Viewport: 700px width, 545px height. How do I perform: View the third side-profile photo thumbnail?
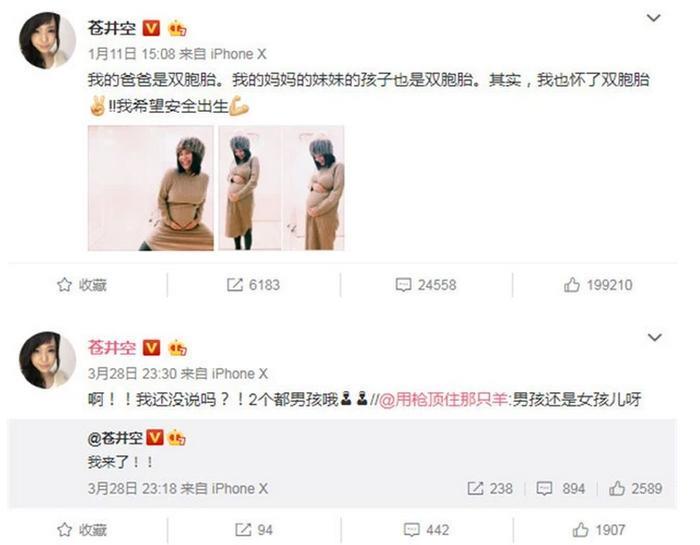pos(313,188)
